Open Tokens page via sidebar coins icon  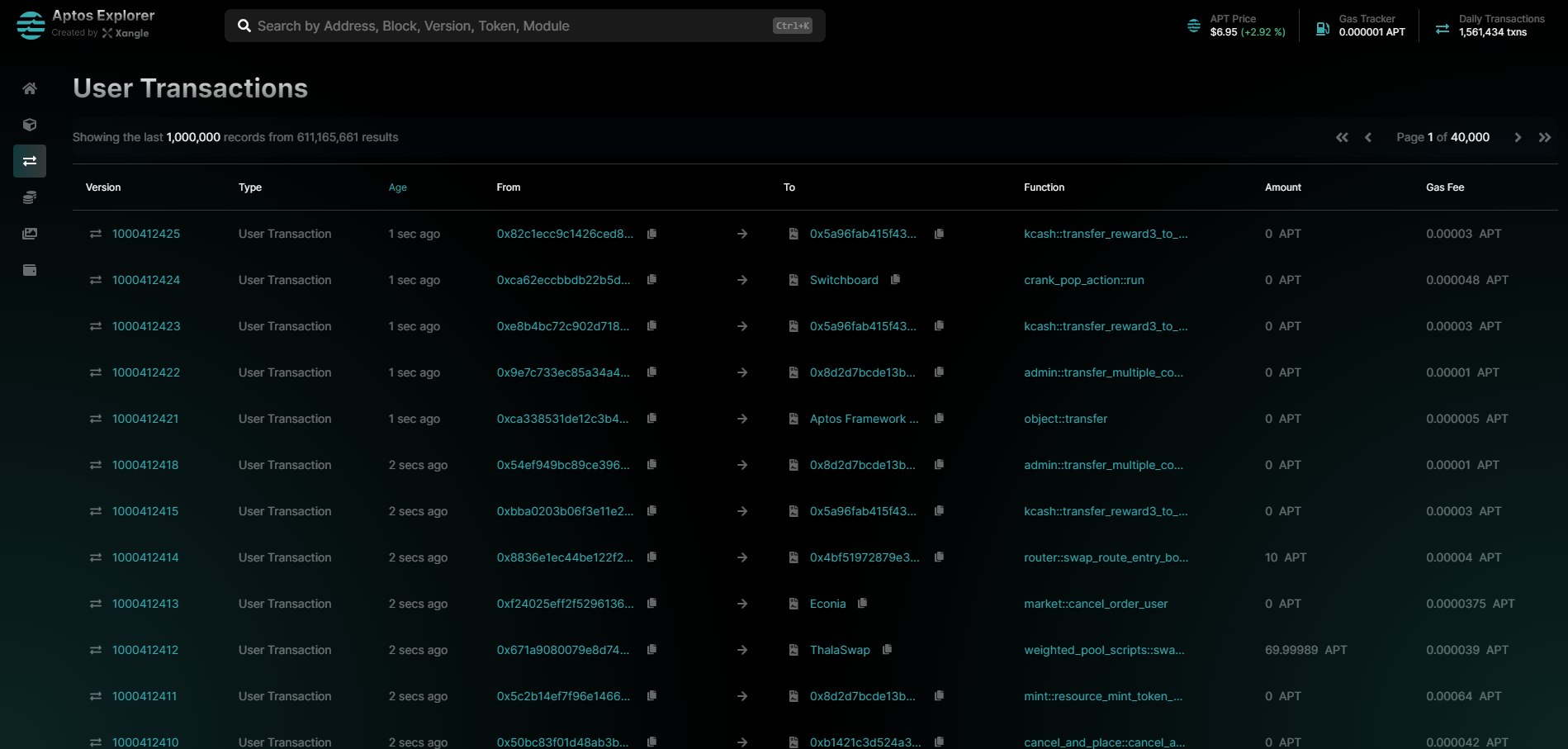pyautogui.click(x=30, y=197)
